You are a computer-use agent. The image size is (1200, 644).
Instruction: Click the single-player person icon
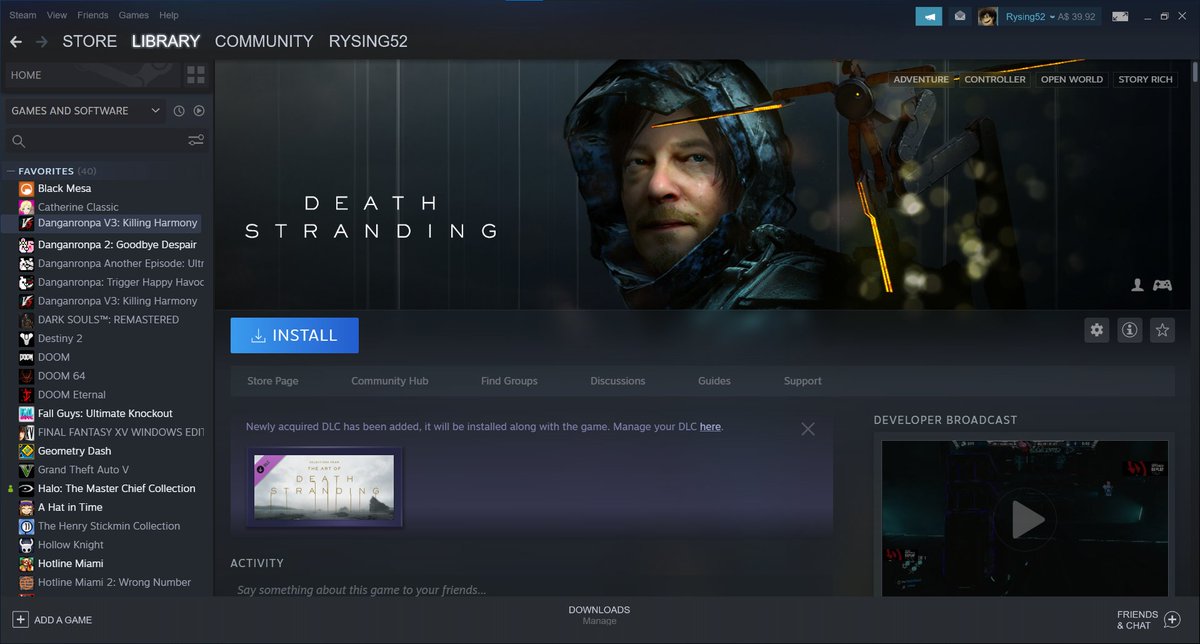coord(1137,285)
